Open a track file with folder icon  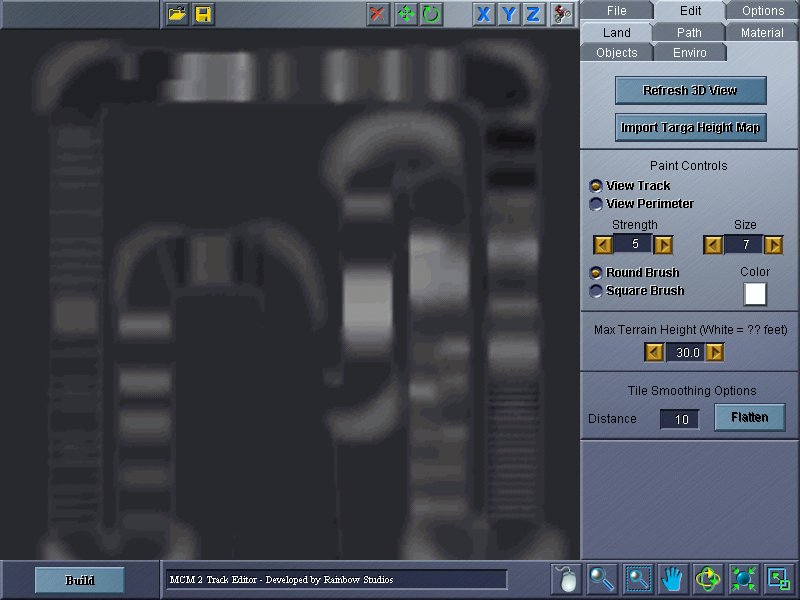[x=177, y=14]
